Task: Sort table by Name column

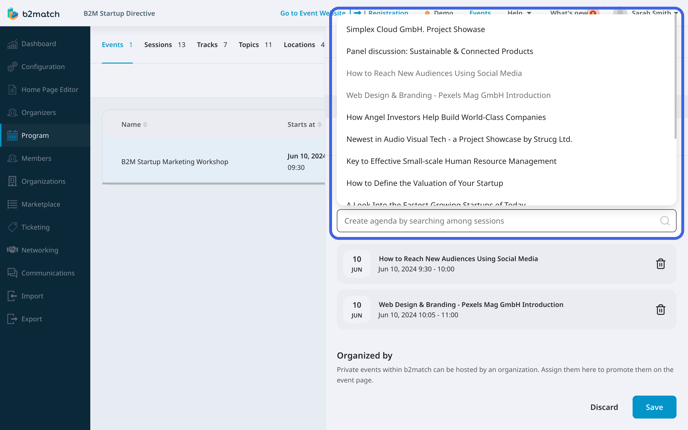Action: [134, 125]
